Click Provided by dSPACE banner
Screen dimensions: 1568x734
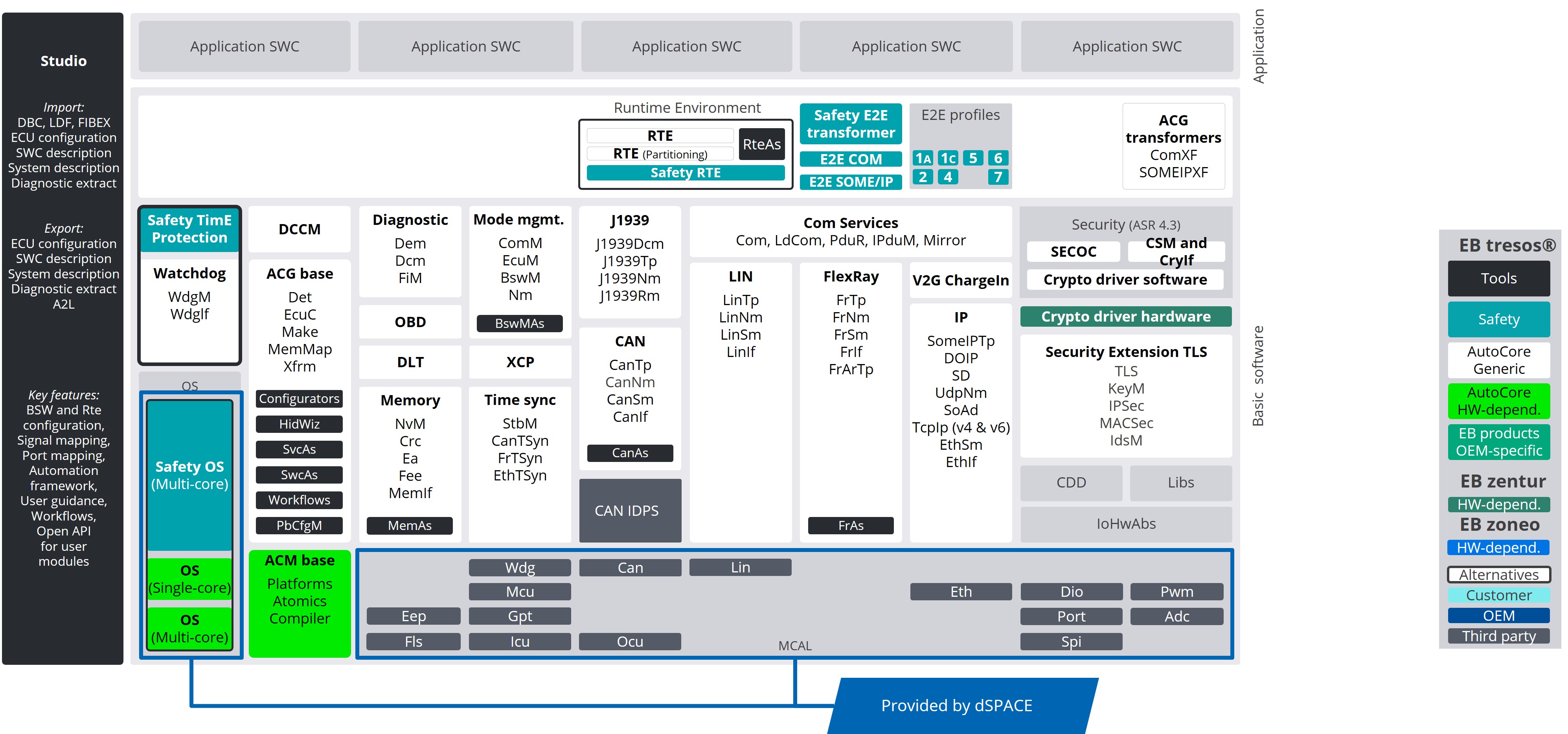pyautogui.click(x=962, y=705)
